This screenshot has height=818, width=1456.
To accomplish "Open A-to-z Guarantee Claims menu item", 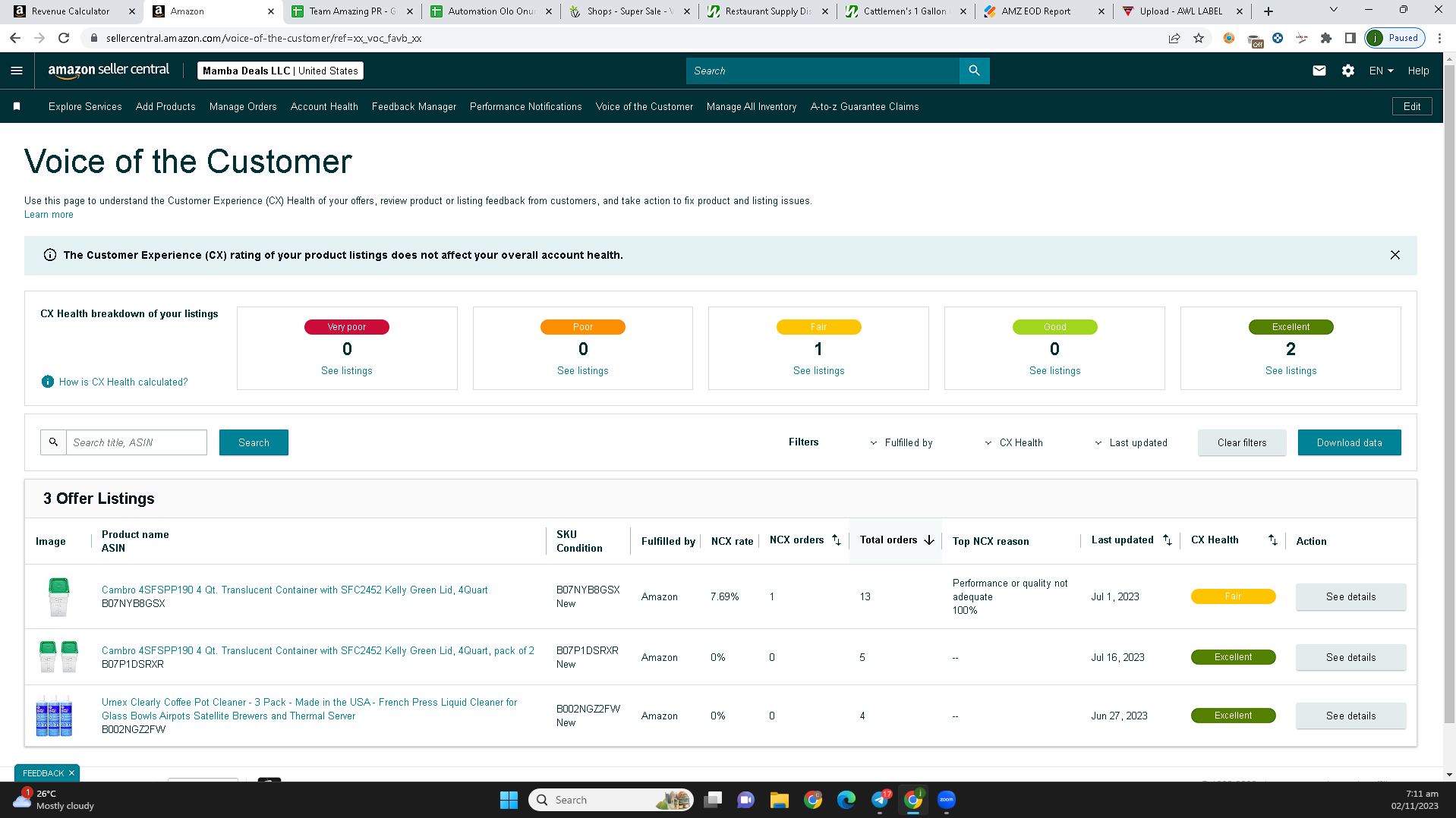I will (865, 107).
